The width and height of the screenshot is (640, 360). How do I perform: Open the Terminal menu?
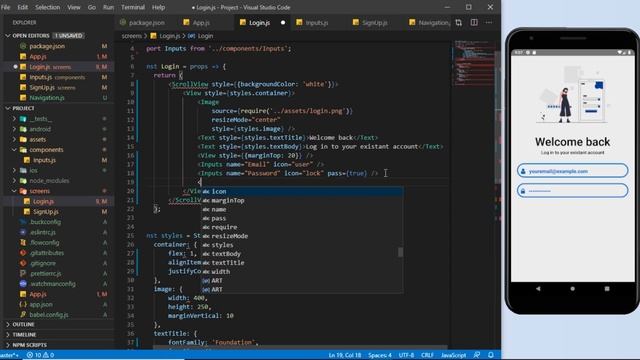click(x=133, y=7)
